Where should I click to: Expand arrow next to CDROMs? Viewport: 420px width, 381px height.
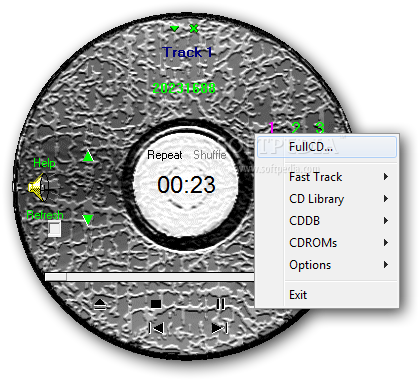click(386, 243)
